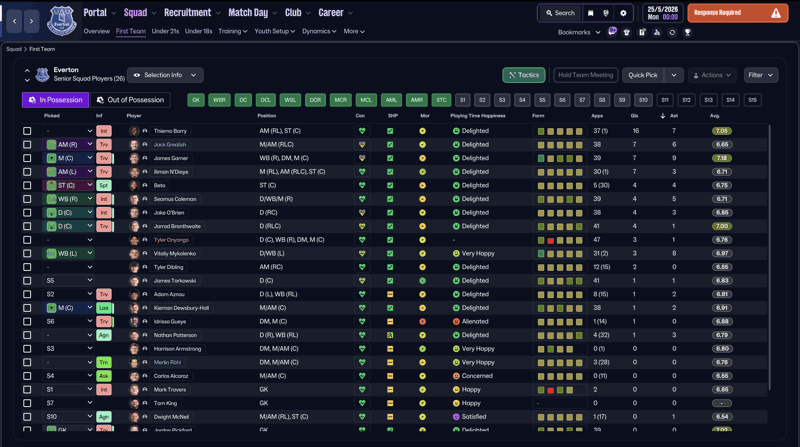The width and height of the screenshot is (800, 447).
Task: Open Vitaliy Mykolenko's WB (L) picked dropdown
Action: click(x=69, y=254)
